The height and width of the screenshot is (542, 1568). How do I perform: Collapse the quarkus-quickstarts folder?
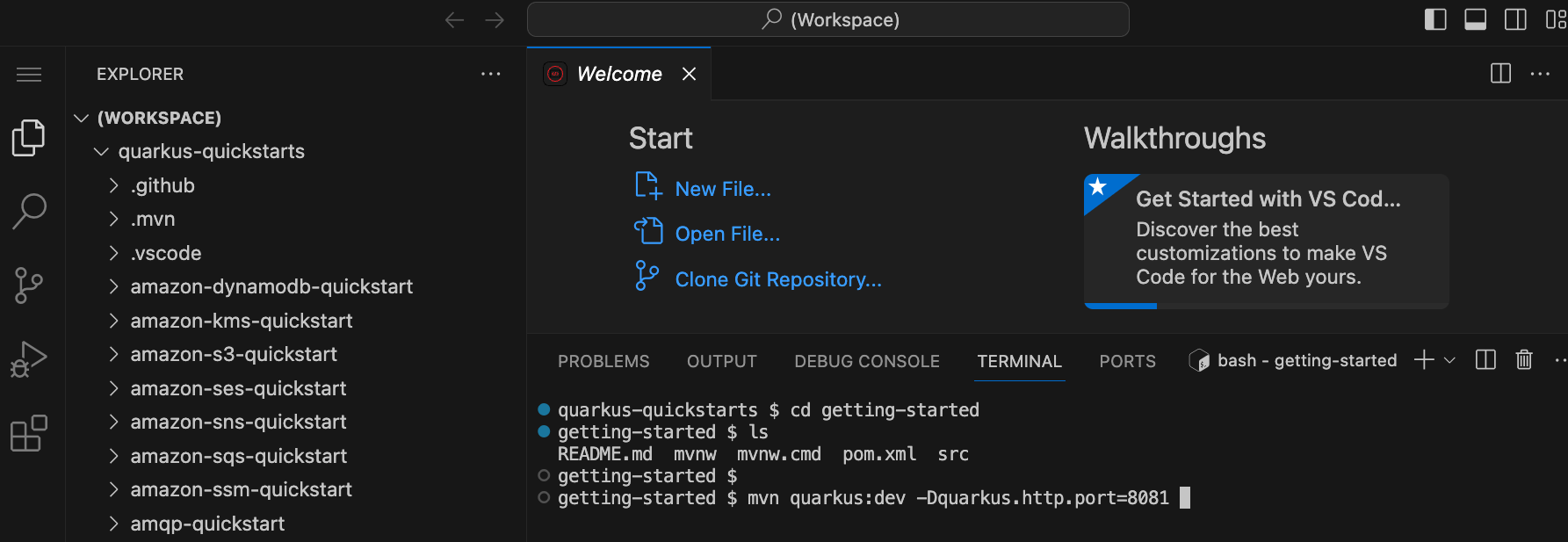(x=102, y=152)
